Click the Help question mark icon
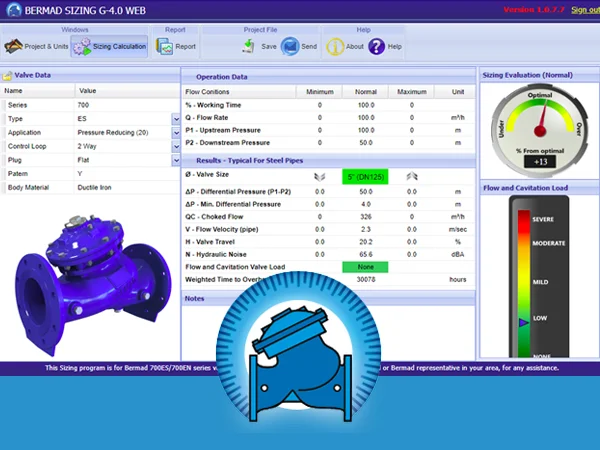Viewport: 600px width, 450px height. click(x=377, y=47)
